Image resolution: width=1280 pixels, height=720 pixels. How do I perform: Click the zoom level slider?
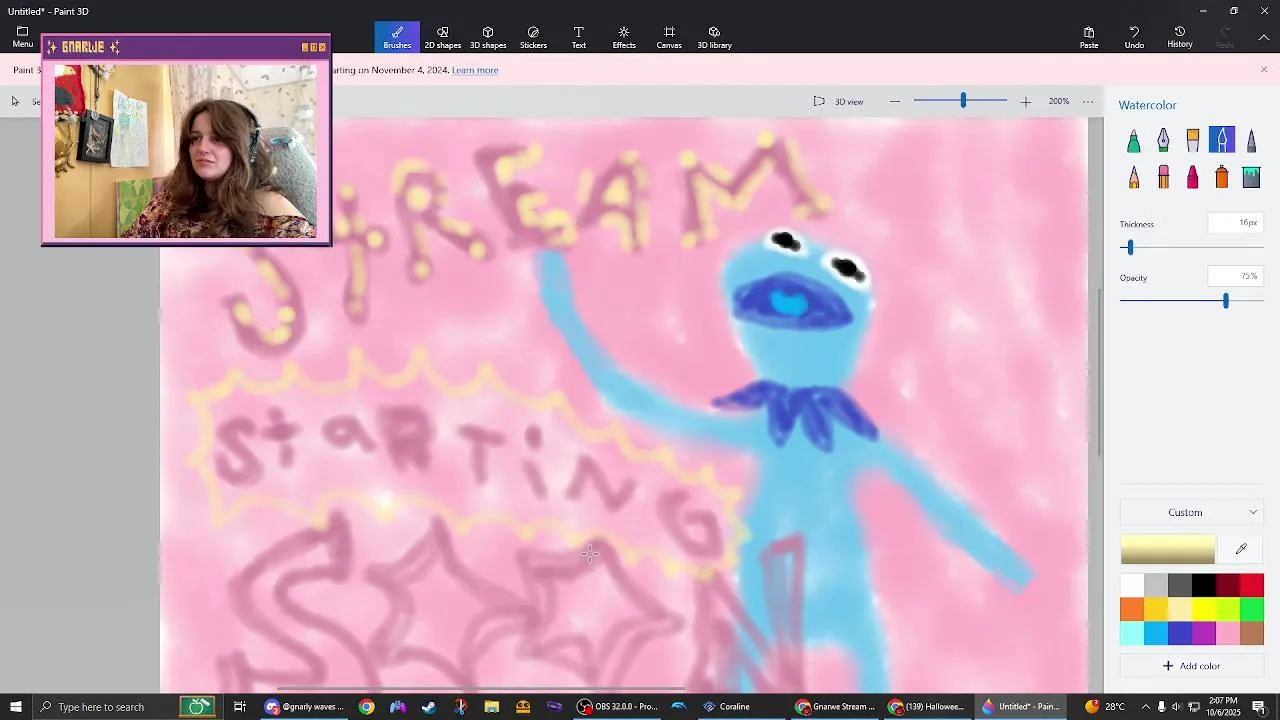click(x=960, y=101)
